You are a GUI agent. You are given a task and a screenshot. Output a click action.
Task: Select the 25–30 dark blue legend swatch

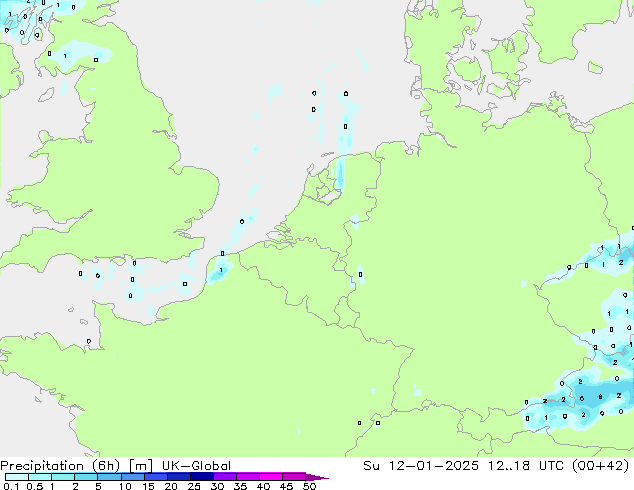pos(202,477)
